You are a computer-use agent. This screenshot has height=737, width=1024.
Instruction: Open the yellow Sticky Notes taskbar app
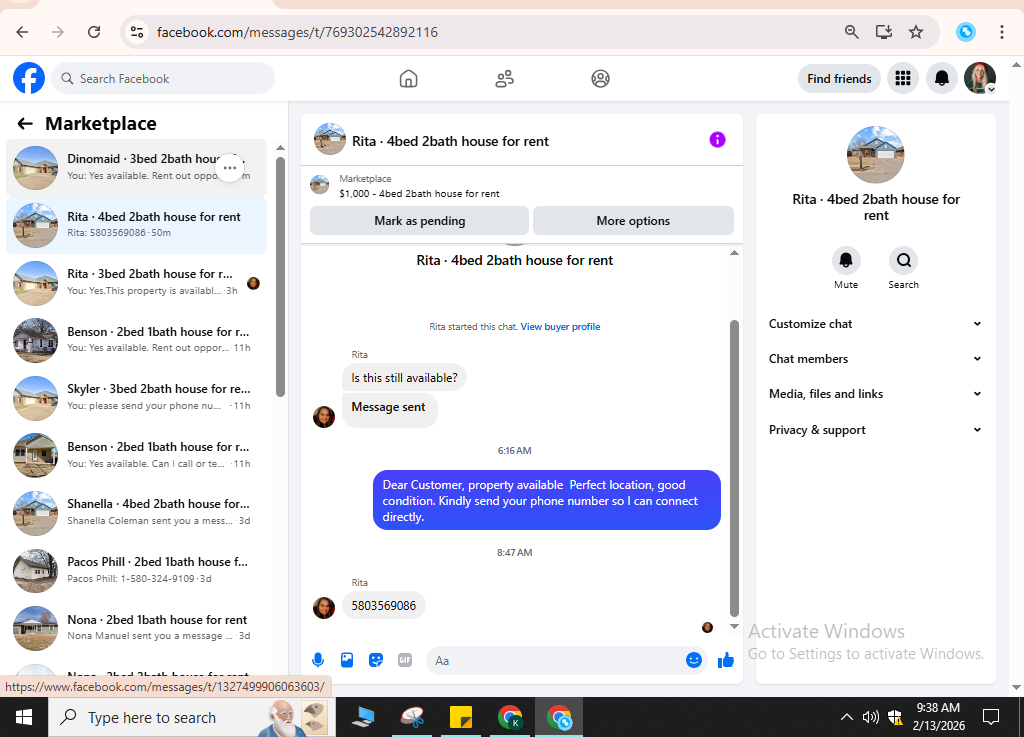461,717
